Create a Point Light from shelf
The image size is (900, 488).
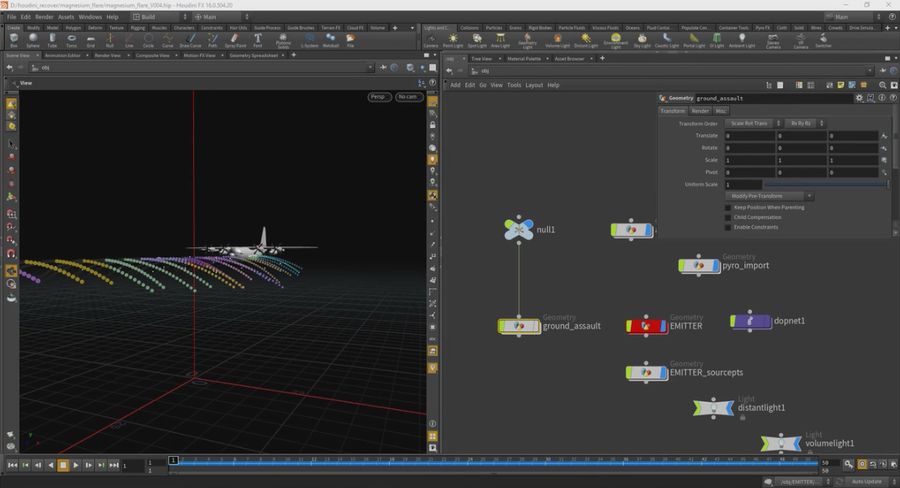point(453,40)
